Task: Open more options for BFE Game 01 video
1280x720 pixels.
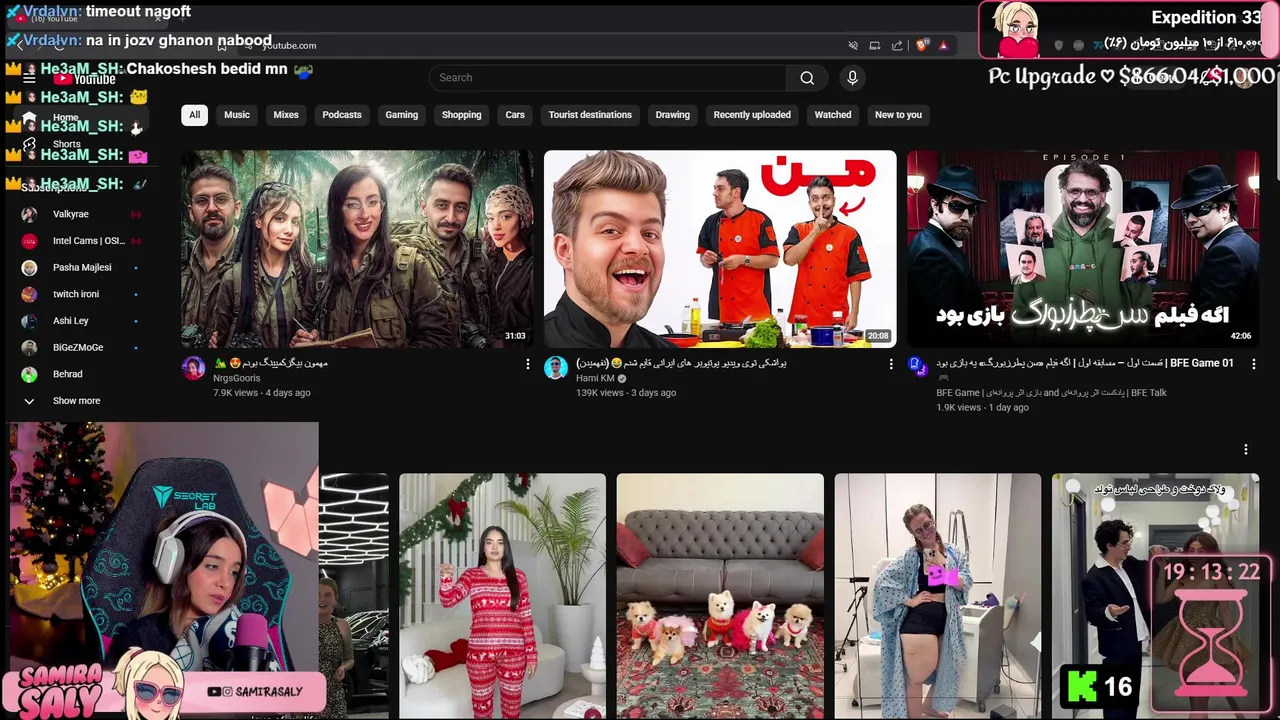Action: point(1253,364)
